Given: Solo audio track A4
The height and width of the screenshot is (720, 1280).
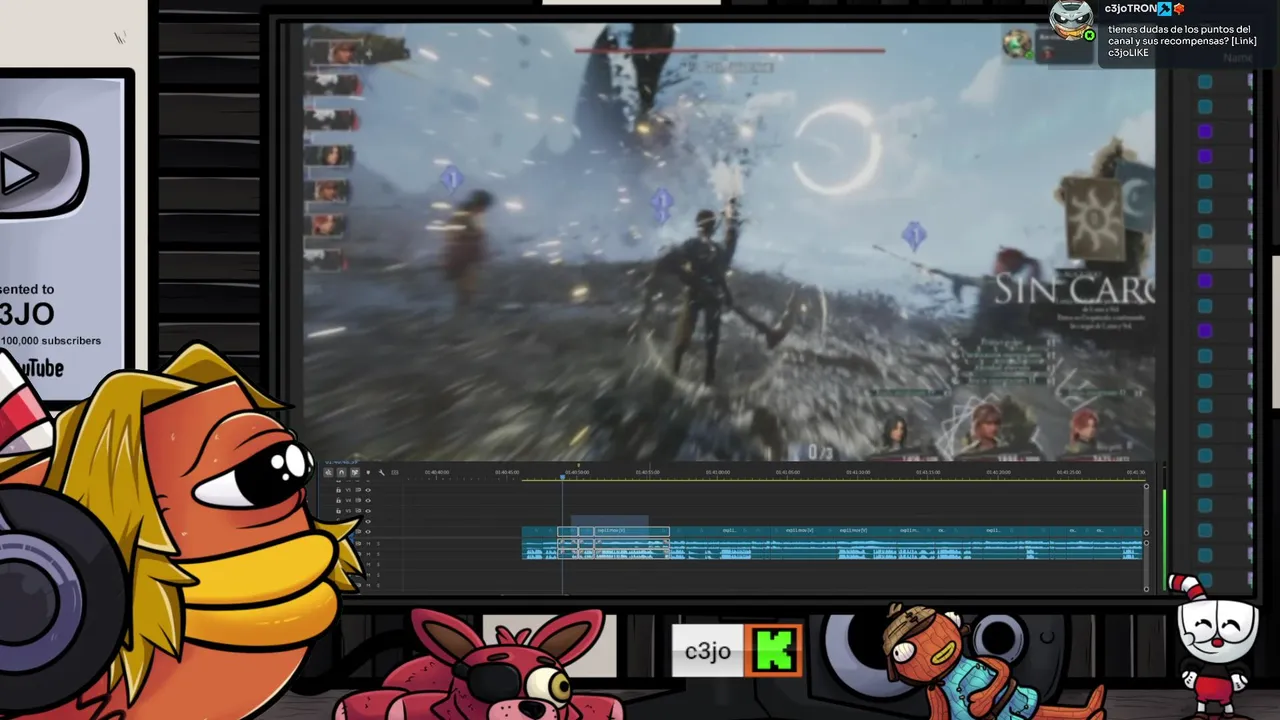Looking at the screenshot, I should pyautogui.click(x=378, y=575).
